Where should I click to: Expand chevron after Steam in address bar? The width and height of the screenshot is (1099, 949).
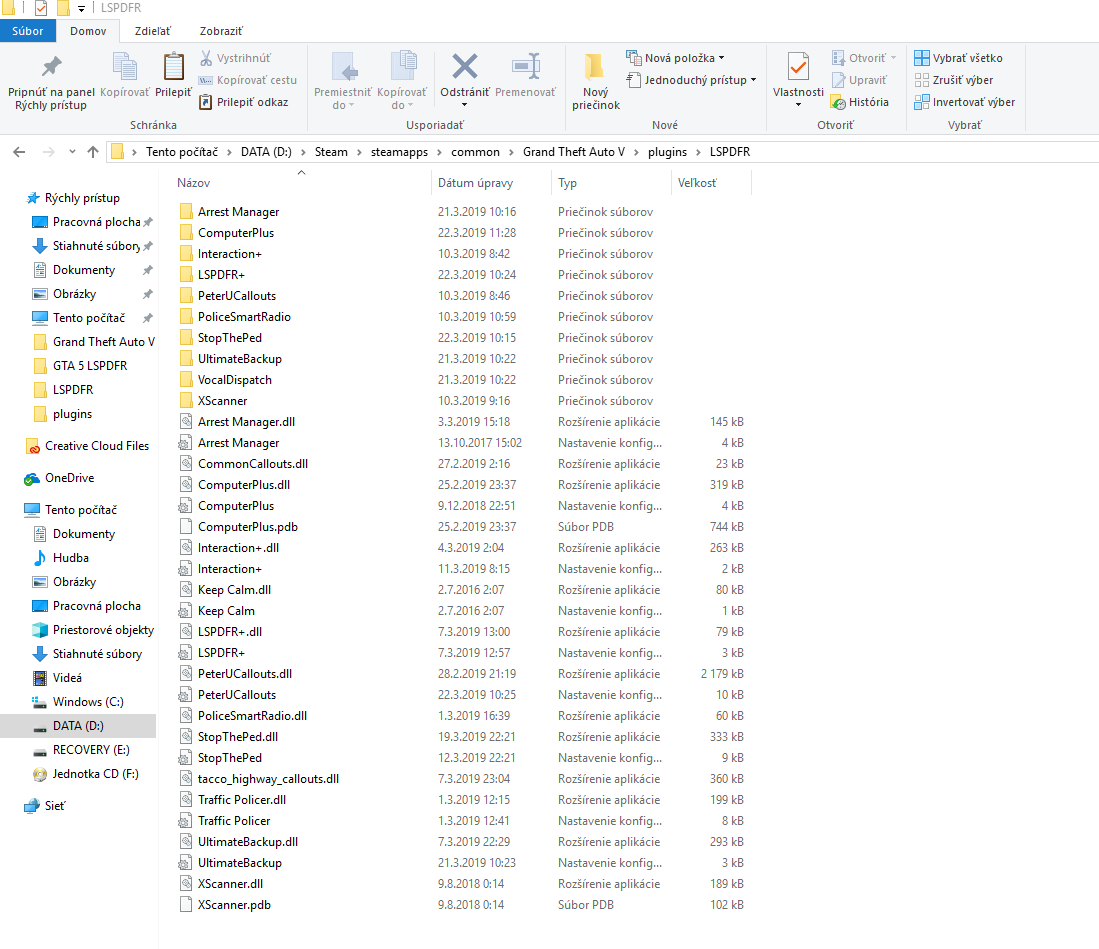point(359,152)
